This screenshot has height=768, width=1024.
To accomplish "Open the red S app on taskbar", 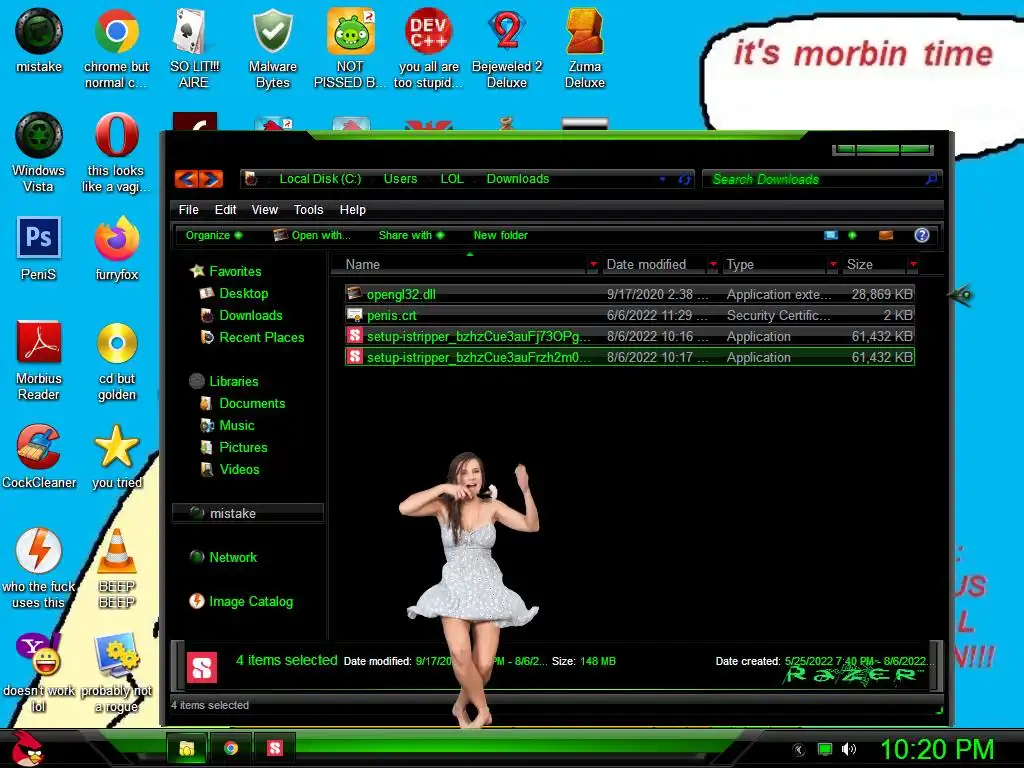I will click(x=275, y=748).
